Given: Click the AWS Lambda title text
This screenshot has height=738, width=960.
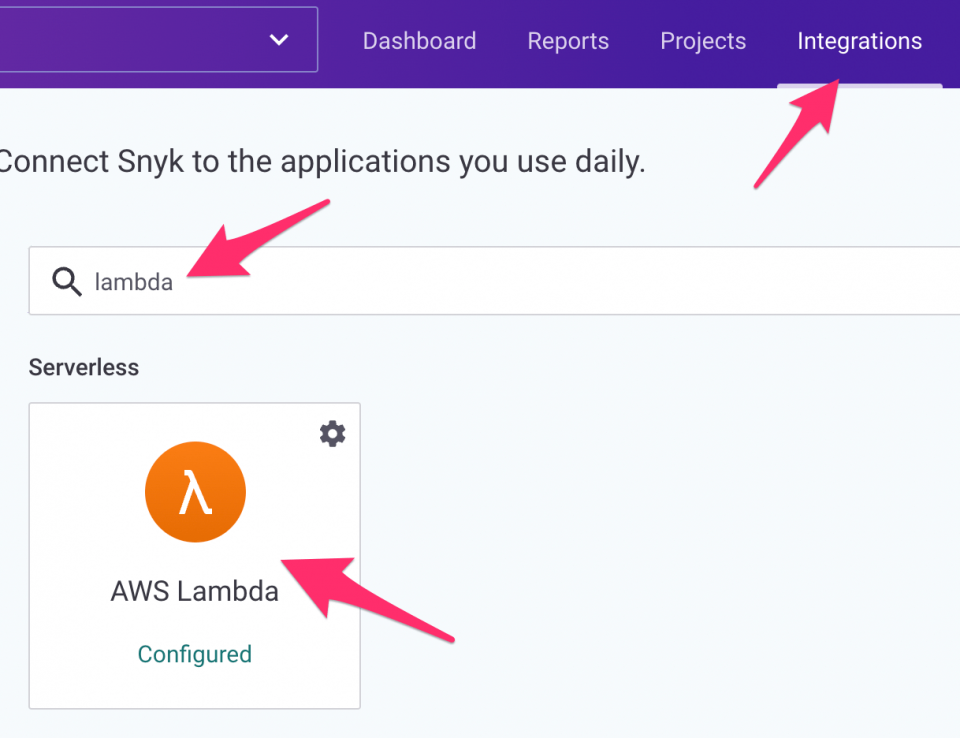Looking at the screenshot, I should point(194,591).
